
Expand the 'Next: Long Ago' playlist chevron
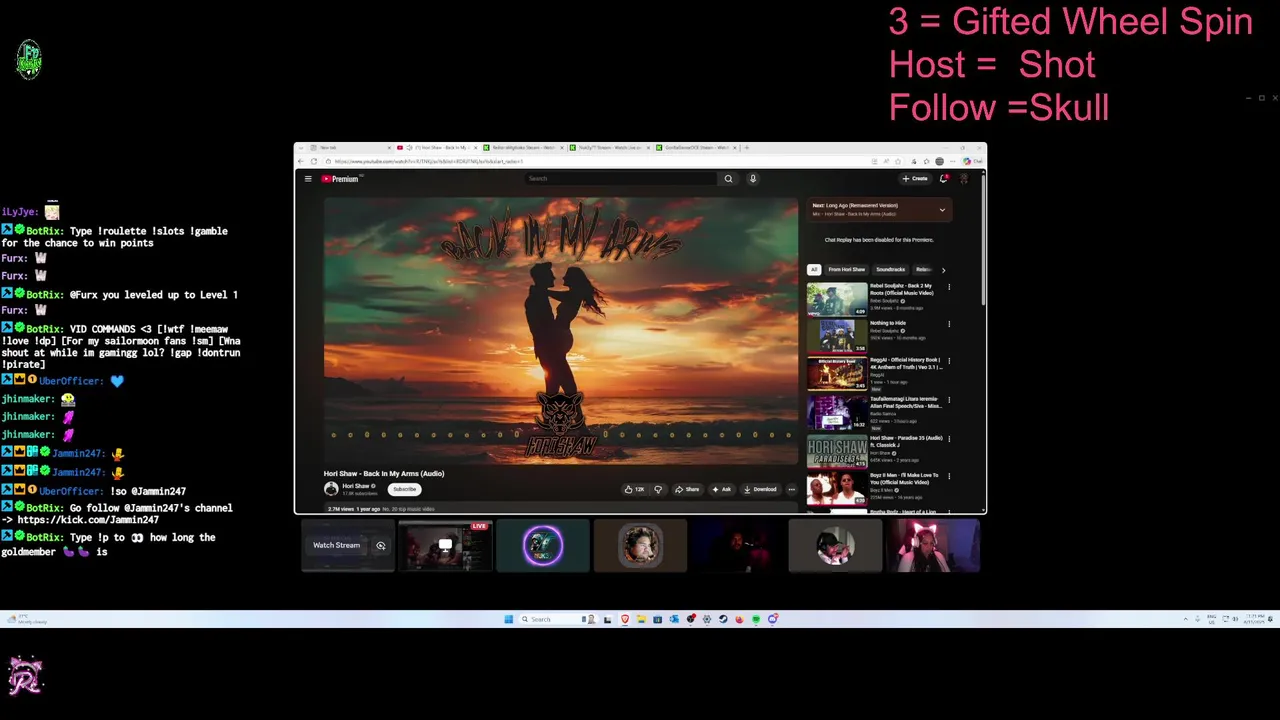[x=942, y=210]
